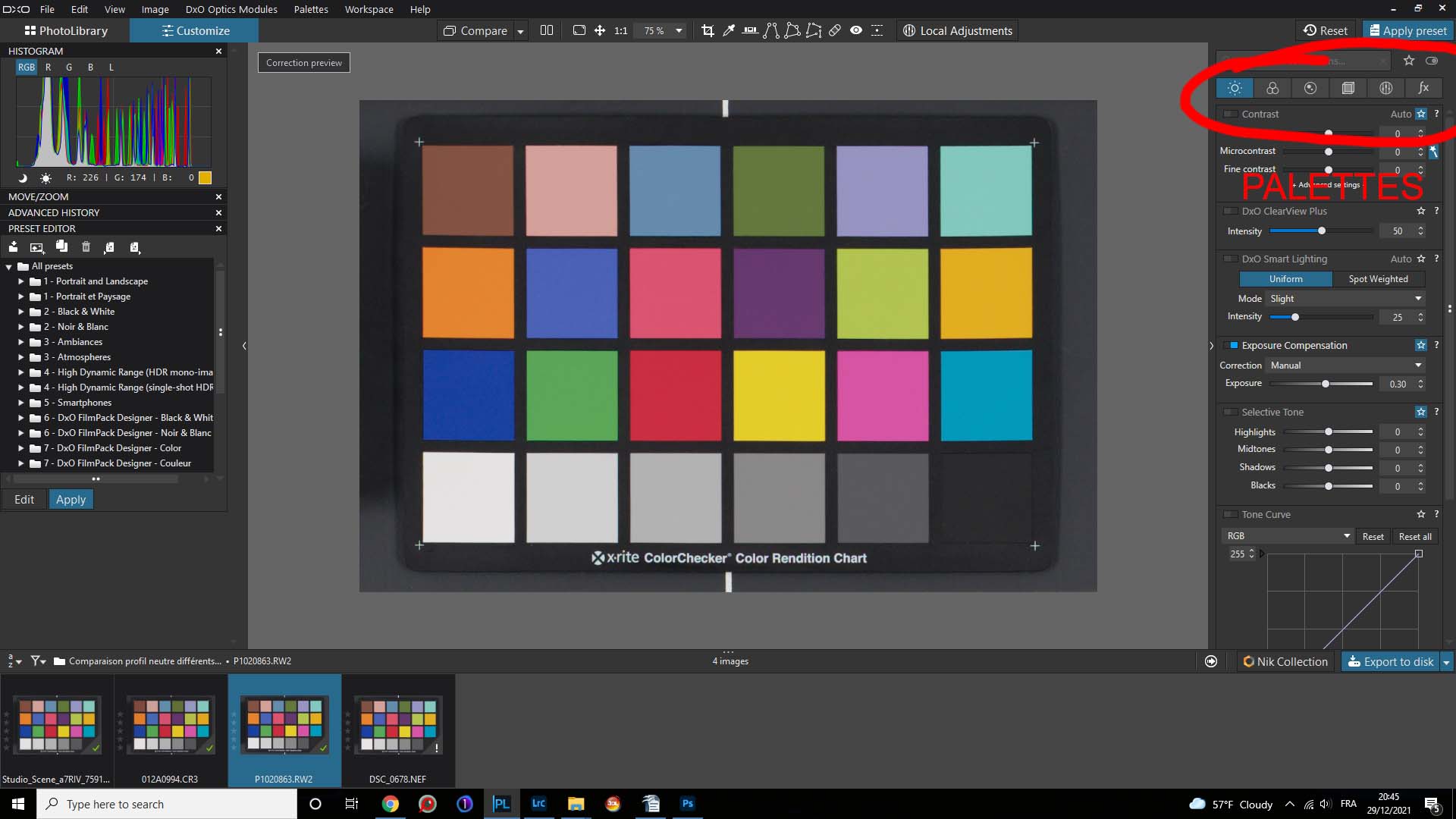Open the fx effects panel icon
Screen dimensions: 1456x819
(x=1423, y=88)
